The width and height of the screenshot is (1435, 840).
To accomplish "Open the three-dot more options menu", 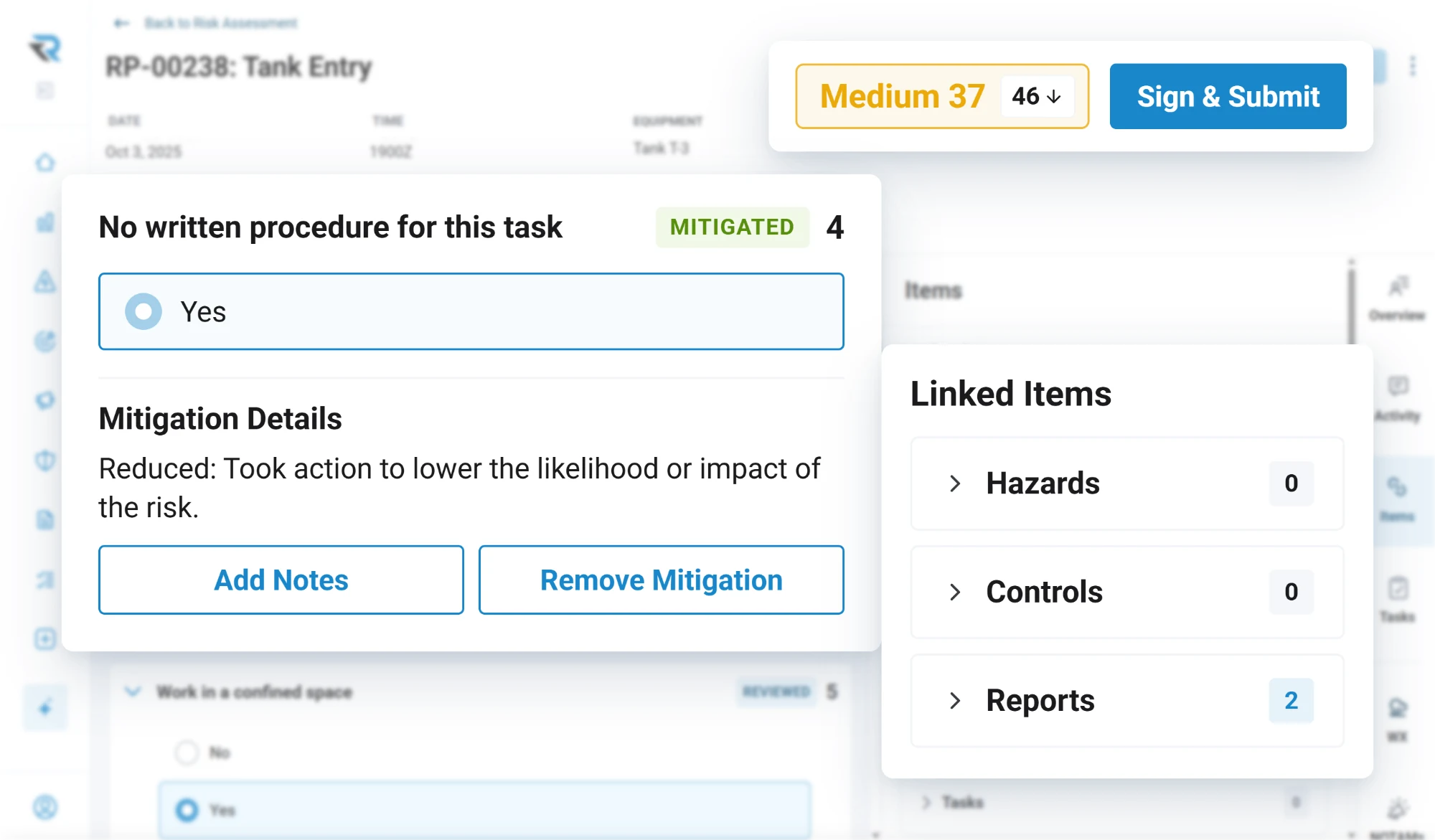I will tap(1412, 66).
